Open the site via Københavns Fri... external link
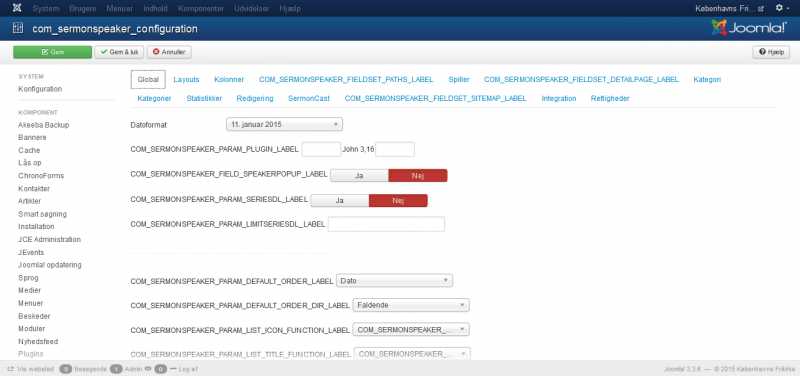800x376 pixels. tap(729, 8)
